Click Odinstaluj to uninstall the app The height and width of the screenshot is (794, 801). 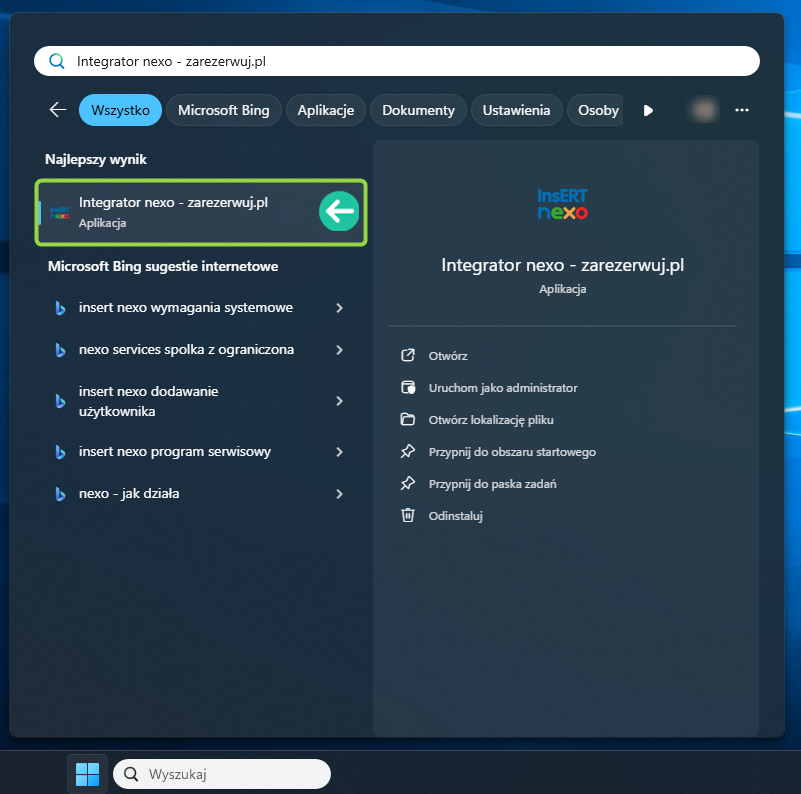pos(456,516)
